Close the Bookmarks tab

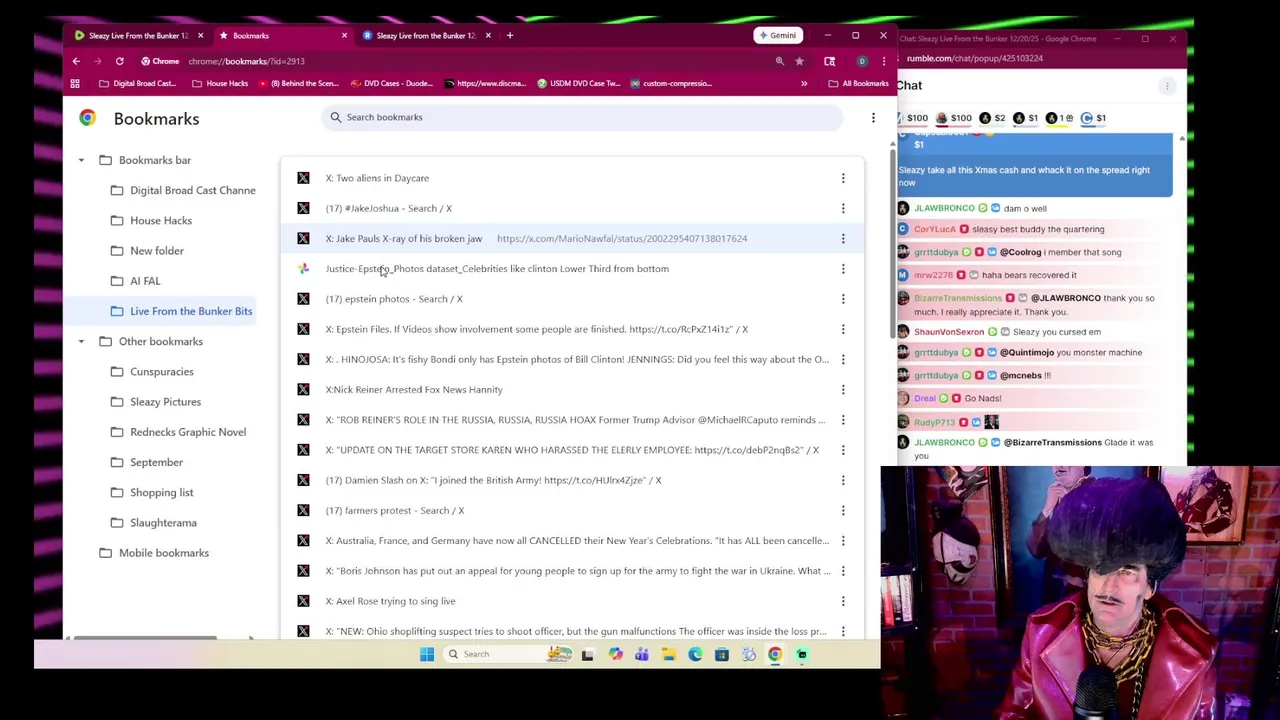(344, 35)
